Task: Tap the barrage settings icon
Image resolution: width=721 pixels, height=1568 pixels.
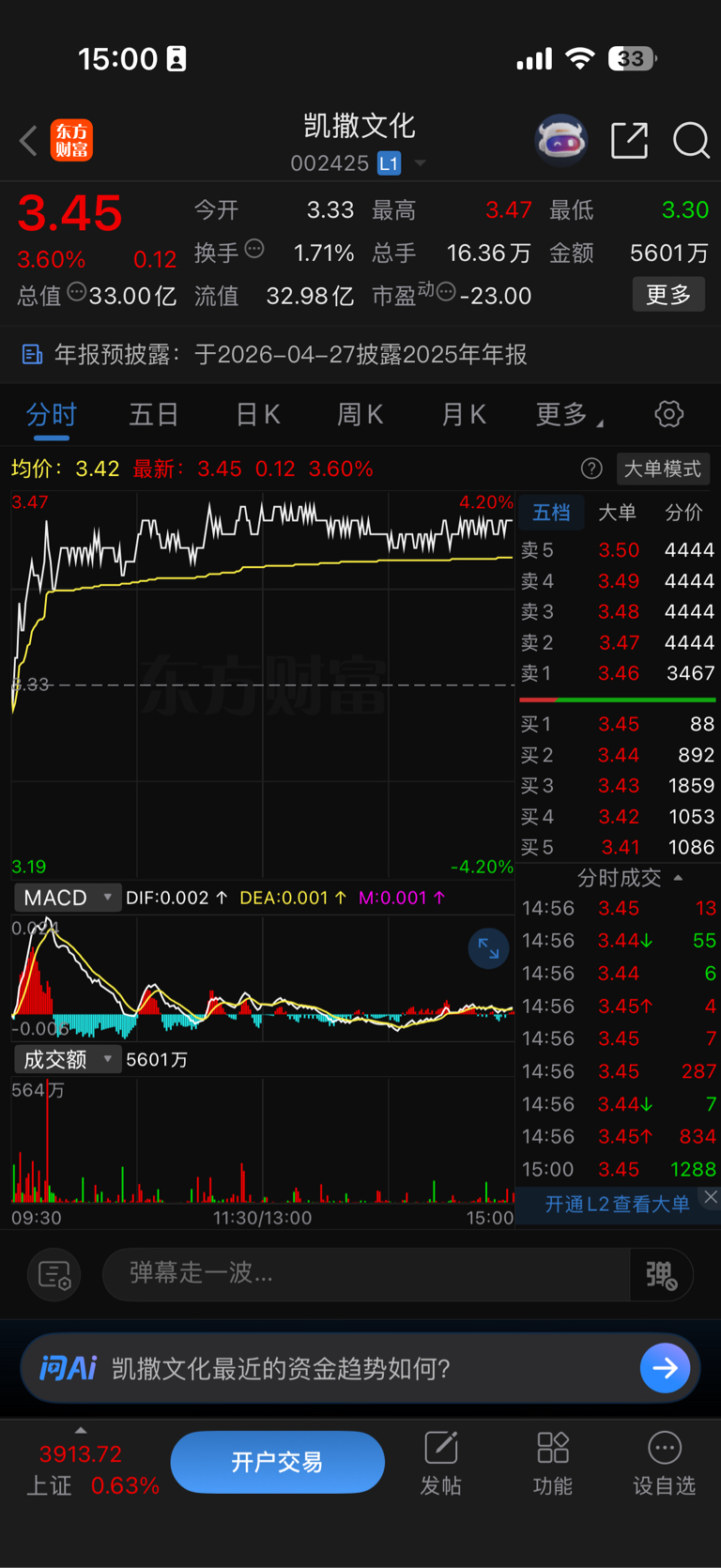Action: coord(54,1274)
